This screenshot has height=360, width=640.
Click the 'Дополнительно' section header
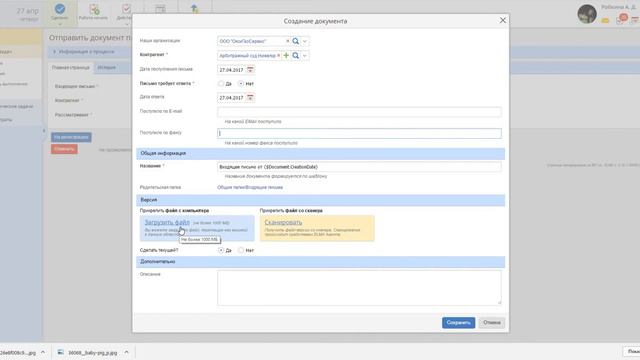[x=320, y=262]
